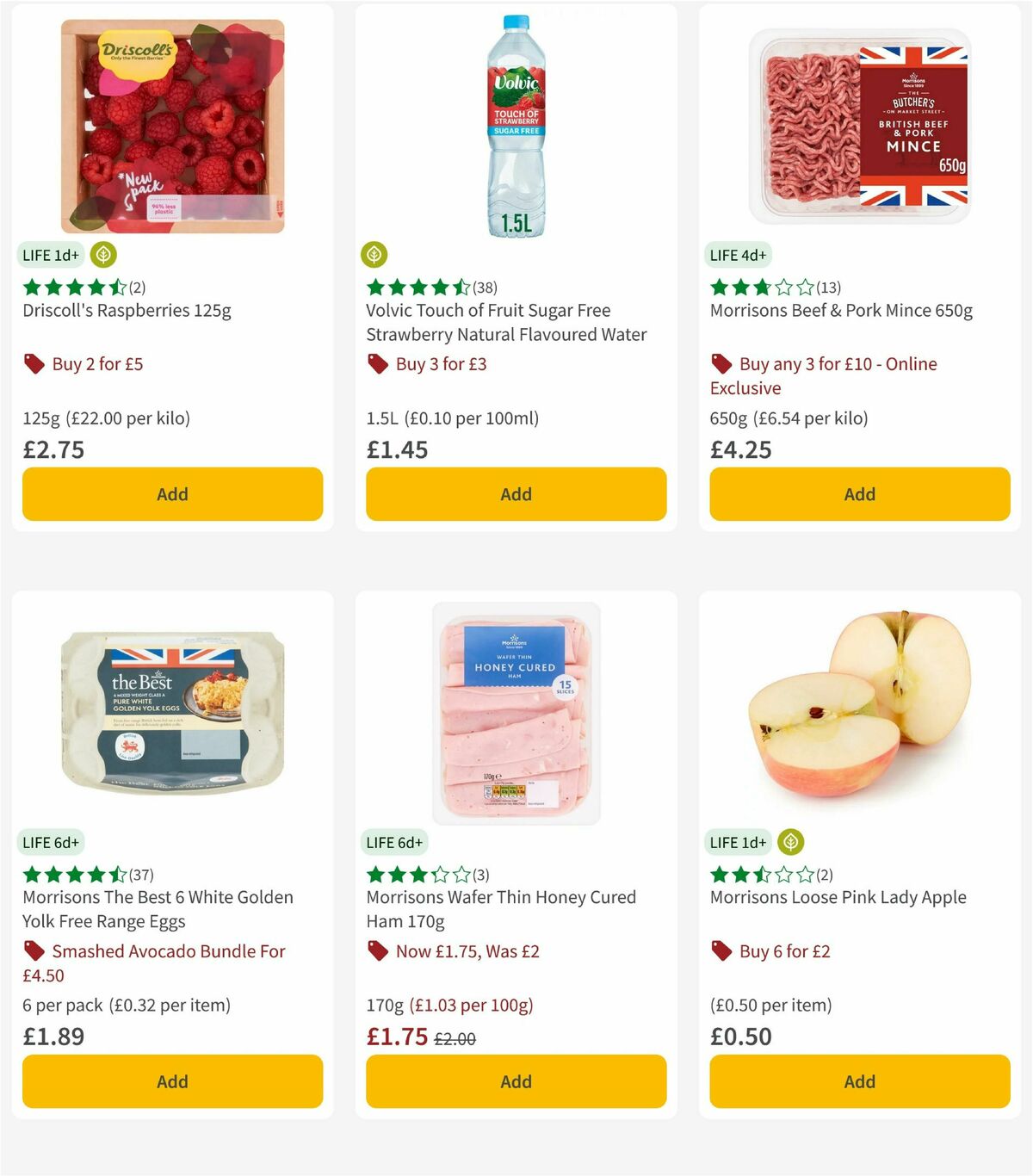Click the green leaf icon above Volvic water rating
Screen dimensions: 1033x1176
click(x=375, y=255)
